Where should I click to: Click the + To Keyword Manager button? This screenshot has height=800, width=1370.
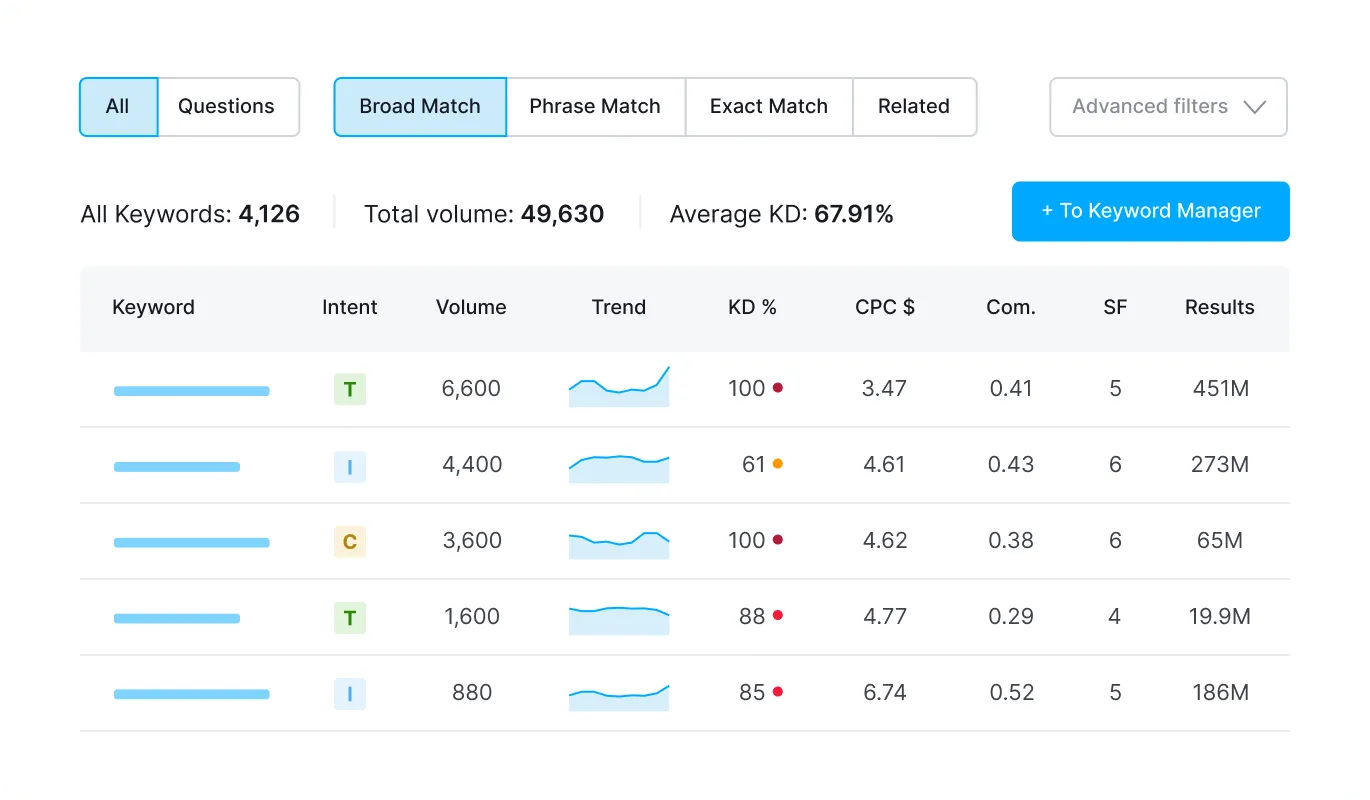(x=1150, y=211)
